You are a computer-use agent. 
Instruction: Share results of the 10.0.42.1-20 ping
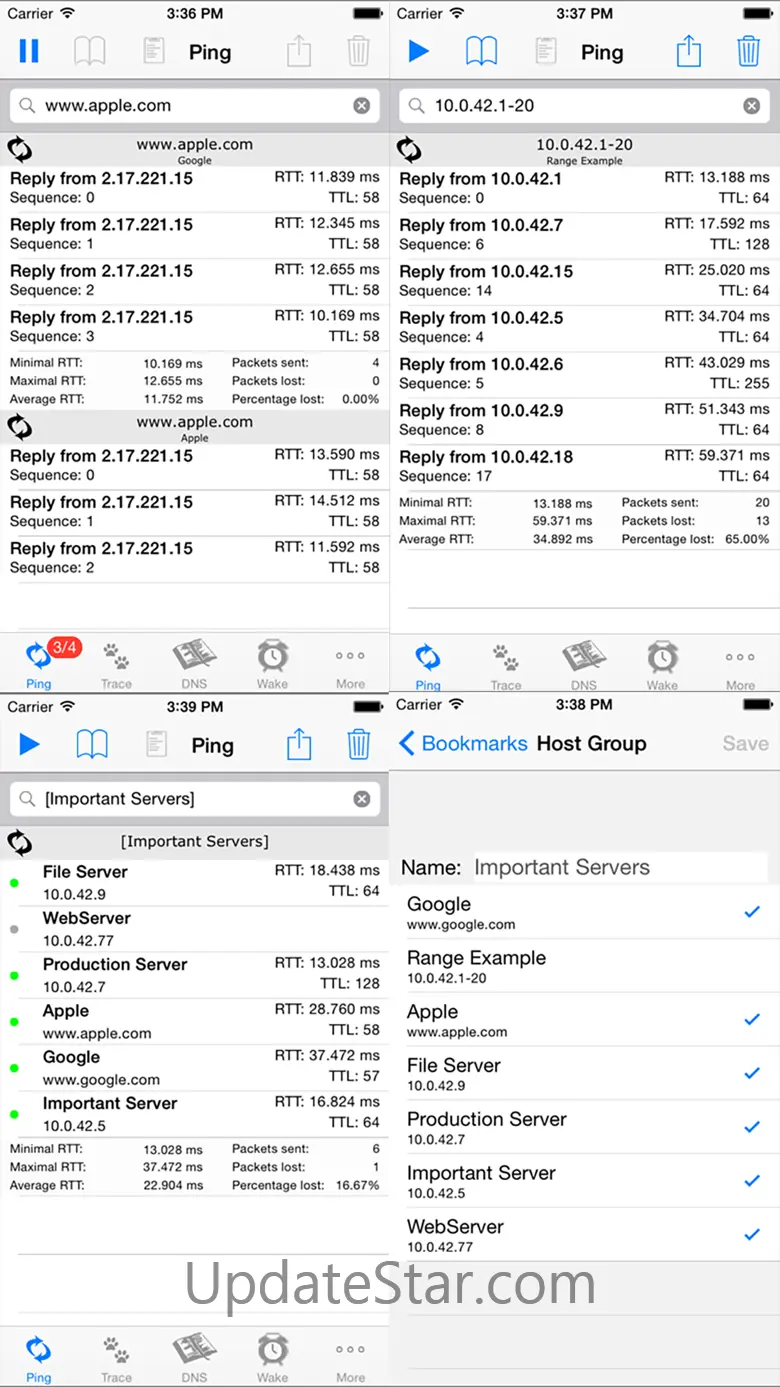tap(689, 51)
